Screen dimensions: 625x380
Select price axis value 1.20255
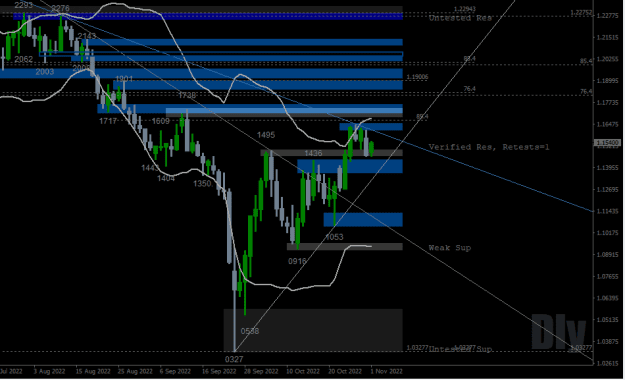[x=607, y=59]
